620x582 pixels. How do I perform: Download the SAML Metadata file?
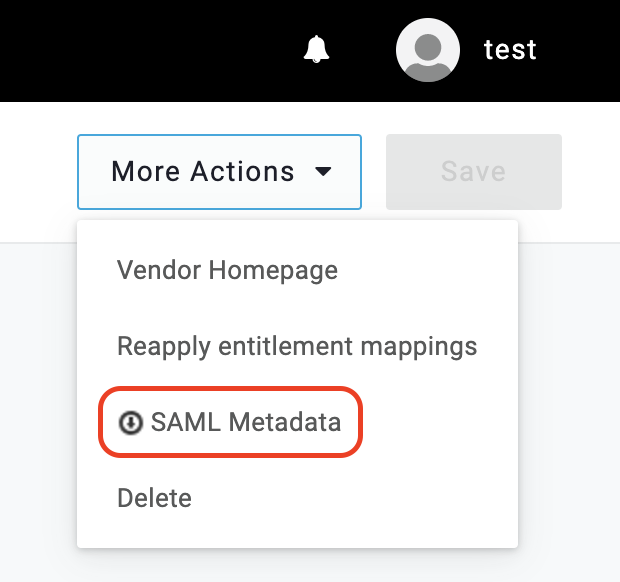click(x=245, y=423)
